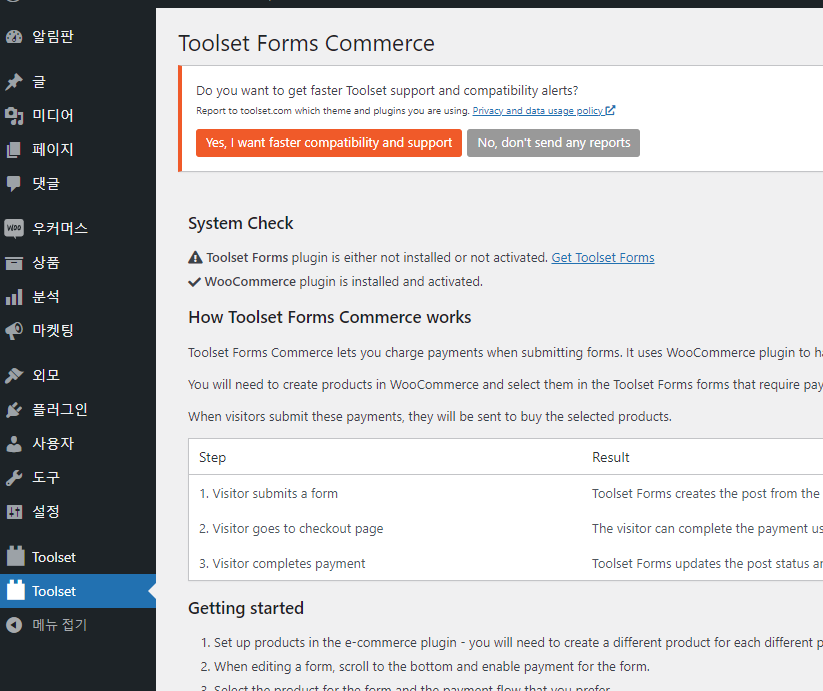Image resolution: width=823 pixels, height=691 pixels.
Task: Open the 사용자 users menu
Action: click(x=78, y=444)
